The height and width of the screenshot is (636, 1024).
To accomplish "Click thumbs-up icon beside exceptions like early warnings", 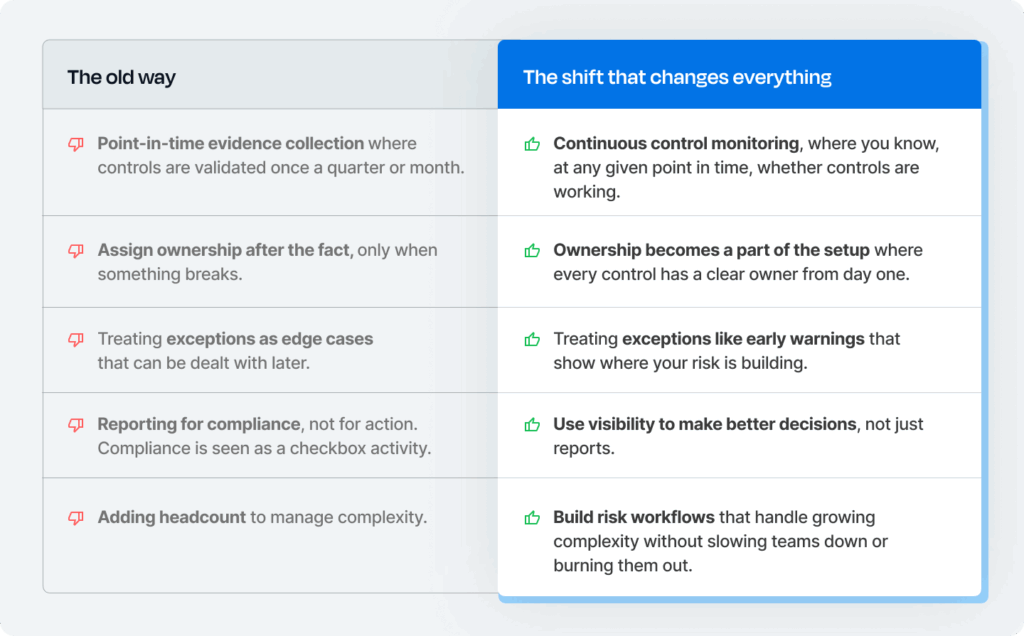I will click(532, 339).
